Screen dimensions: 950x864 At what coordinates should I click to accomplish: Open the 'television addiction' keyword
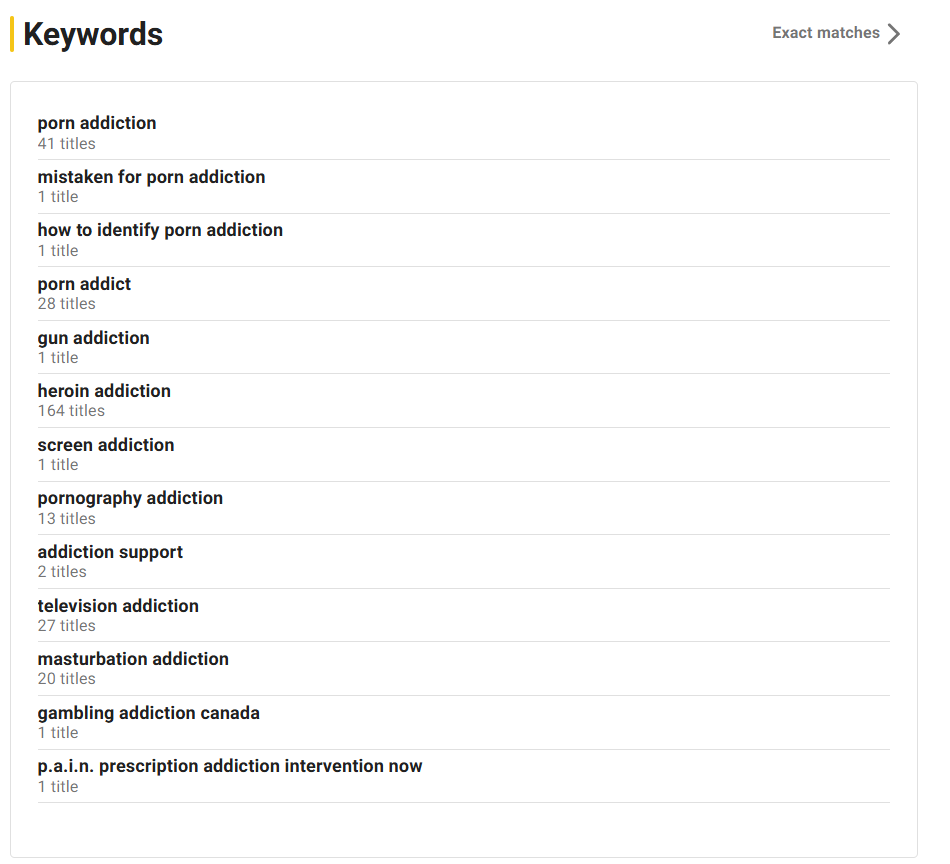click(x=118, y=606)
